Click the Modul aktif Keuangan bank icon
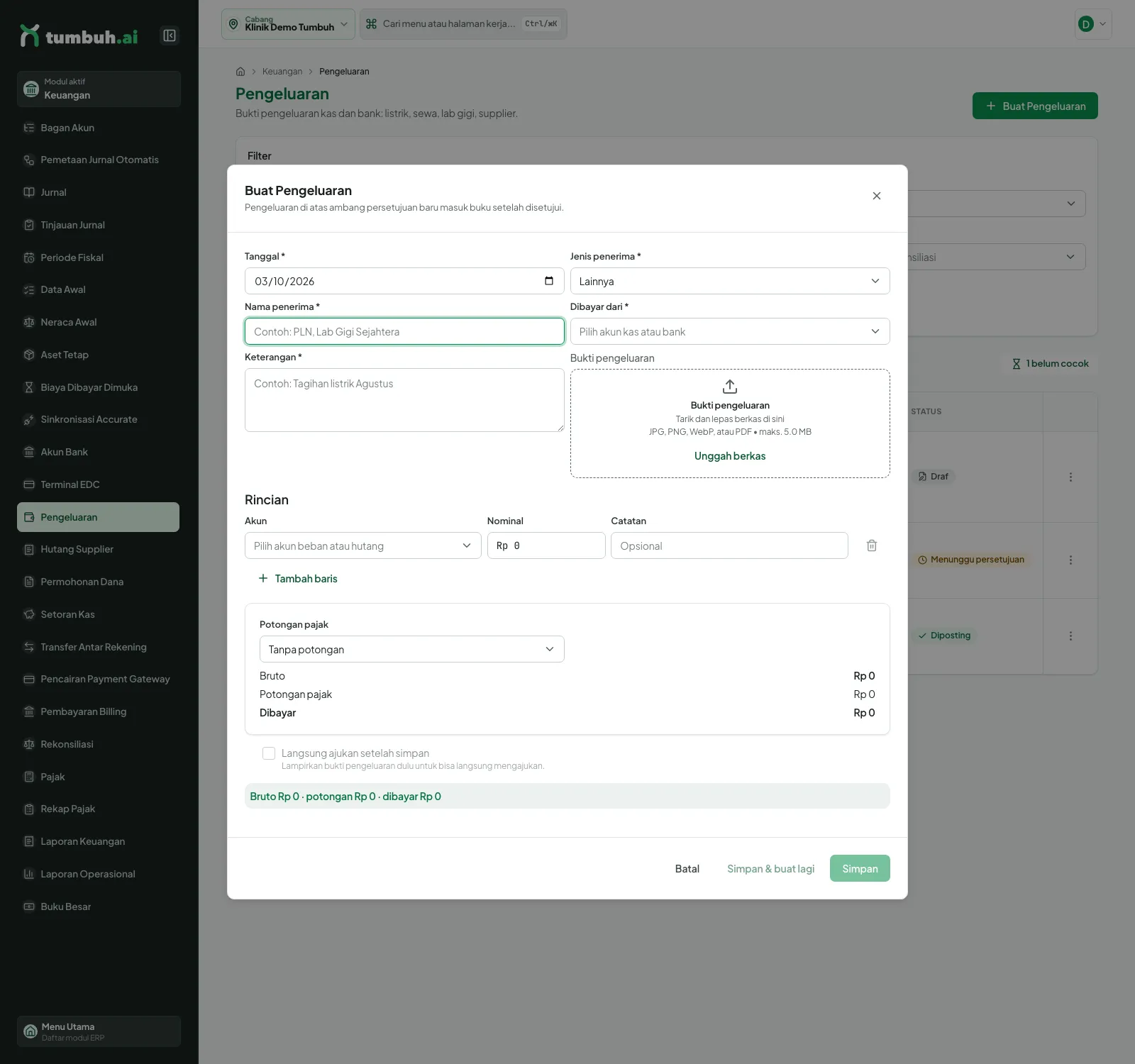 pos(31,89)
